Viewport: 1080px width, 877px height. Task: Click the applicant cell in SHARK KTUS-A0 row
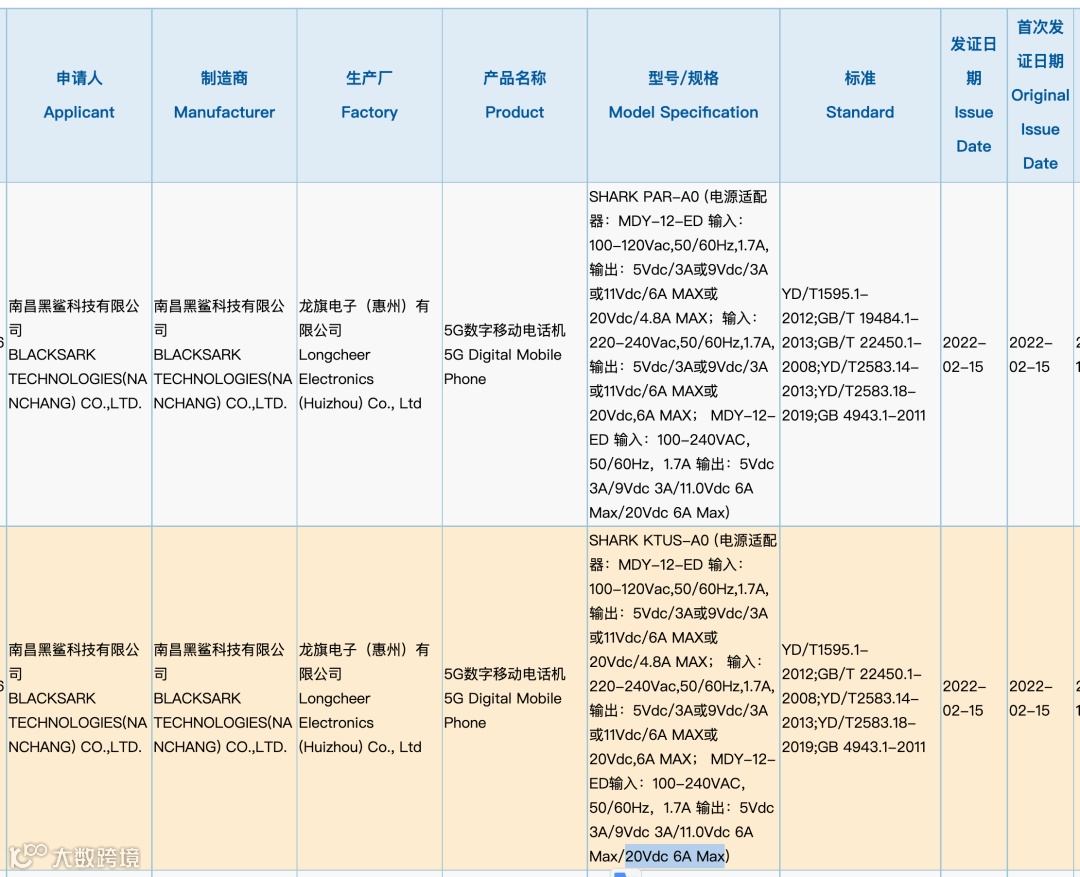79,698
